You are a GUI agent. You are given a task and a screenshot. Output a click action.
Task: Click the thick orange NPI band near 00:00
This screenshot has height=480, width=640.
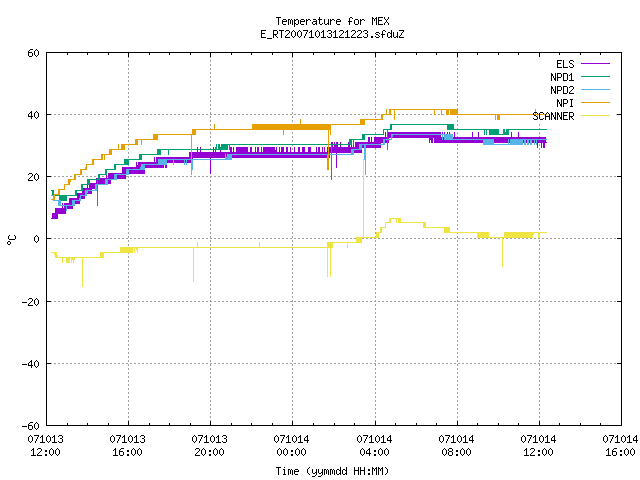[291, 127]
